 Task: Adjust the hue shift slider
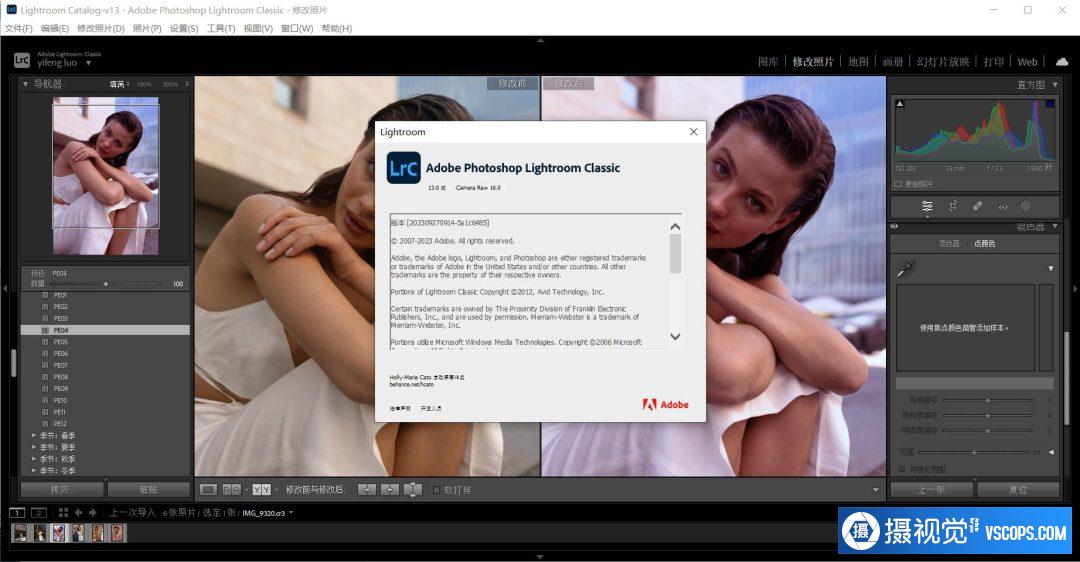987,400
